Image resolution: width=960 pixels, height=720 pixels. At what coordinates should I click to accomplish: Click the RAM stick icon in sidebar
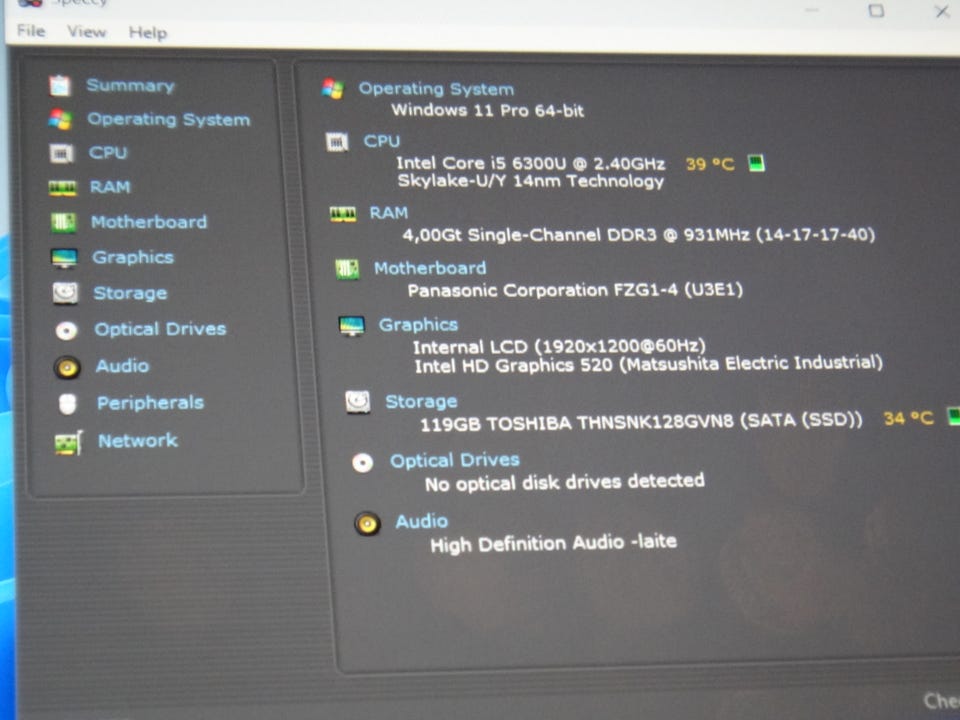62,187
